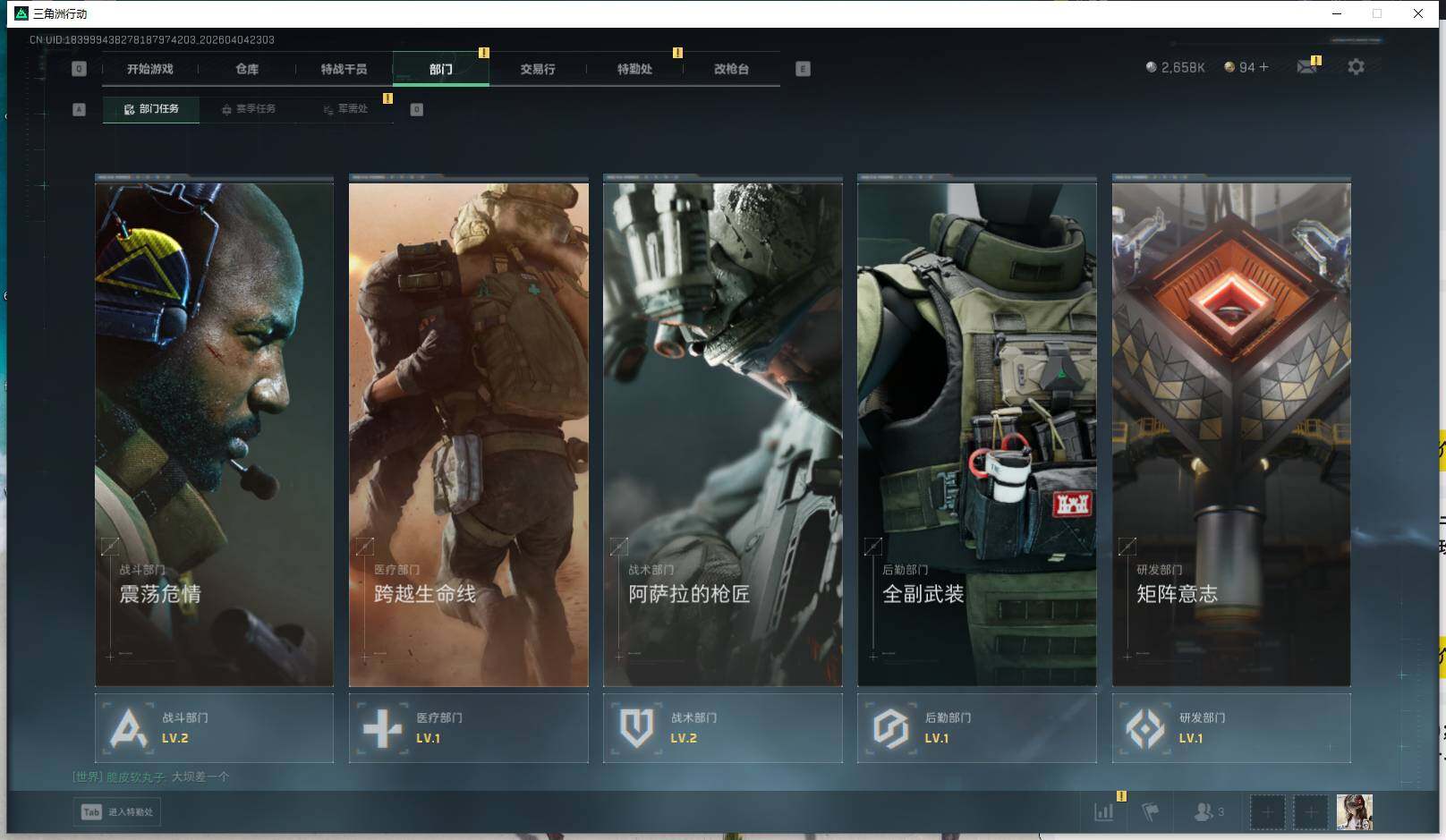Click the D next sub-tab key icon
The height and width of the screenshot is (840, 1446).
pos(416,109)
